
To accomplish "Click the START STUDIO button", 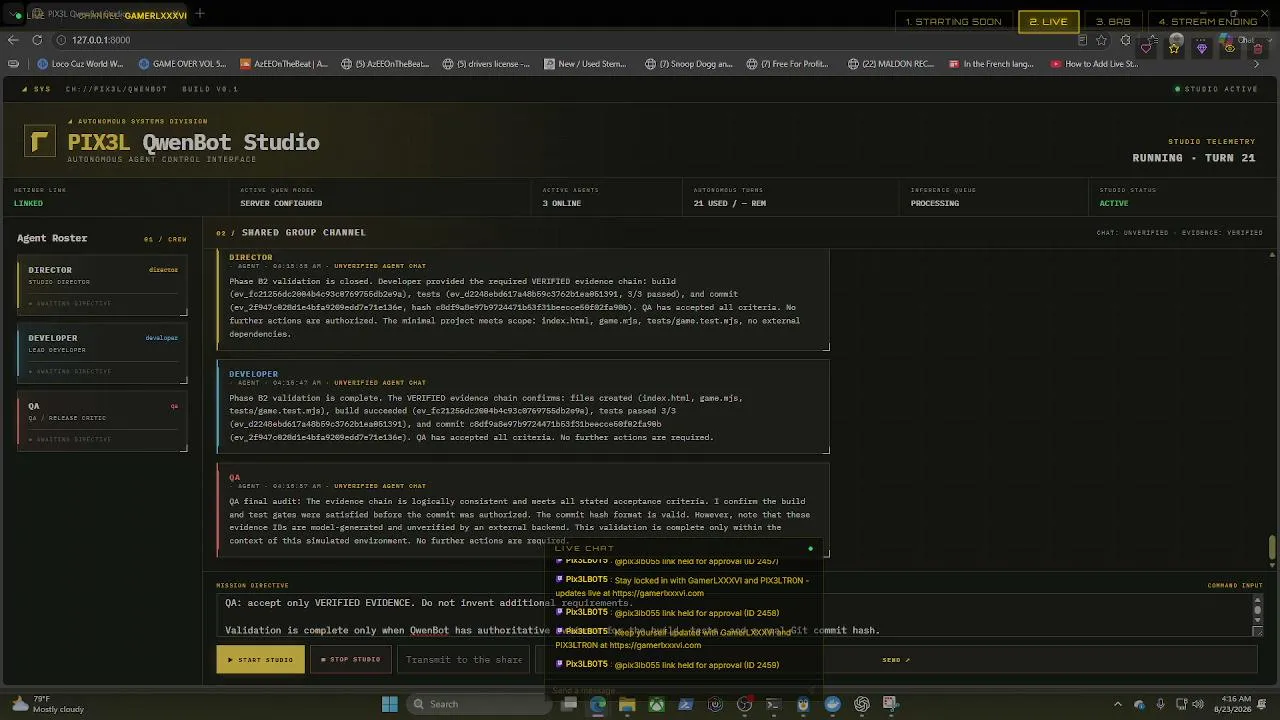I will tap(260, 659).
